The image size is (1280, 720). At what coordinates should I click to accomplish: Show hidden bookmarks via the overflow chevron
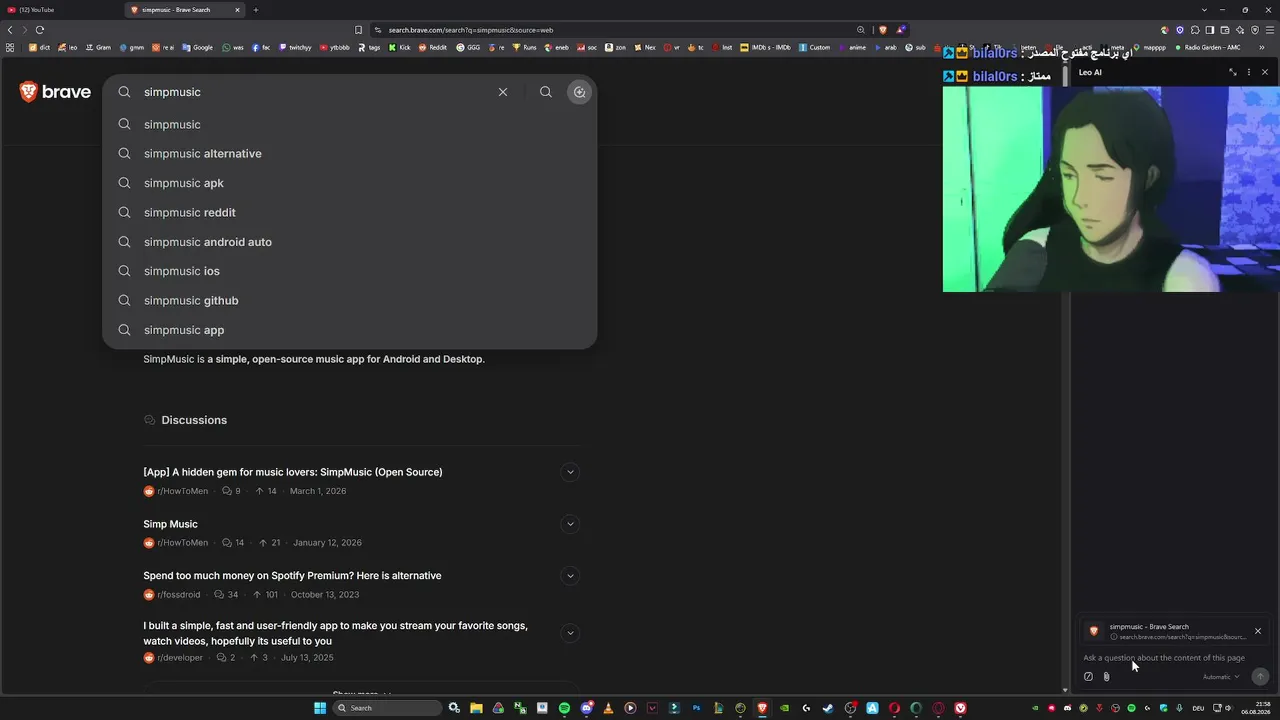point(1261,47)
